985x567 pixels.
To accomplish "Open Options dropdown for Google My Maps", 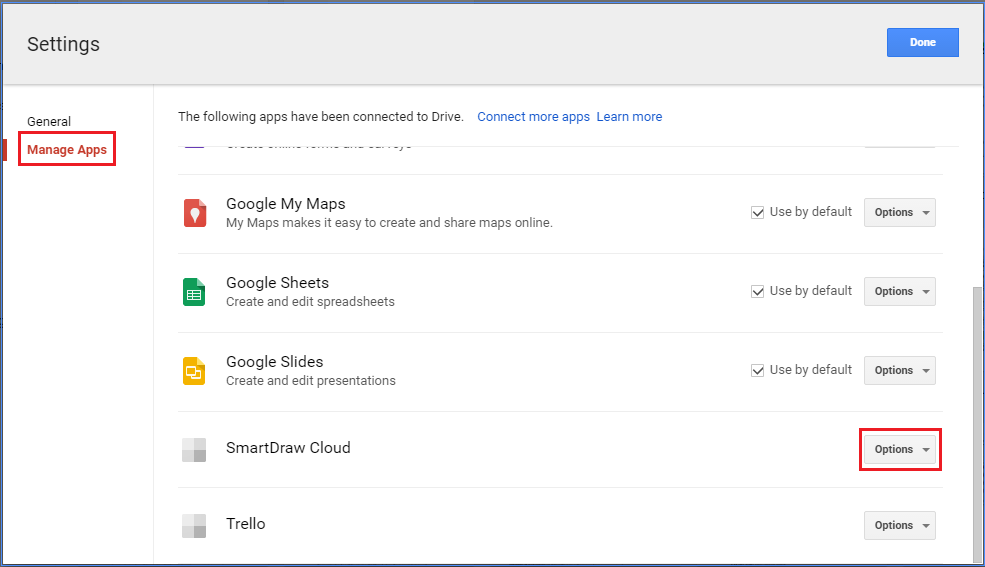I will 900,212.
